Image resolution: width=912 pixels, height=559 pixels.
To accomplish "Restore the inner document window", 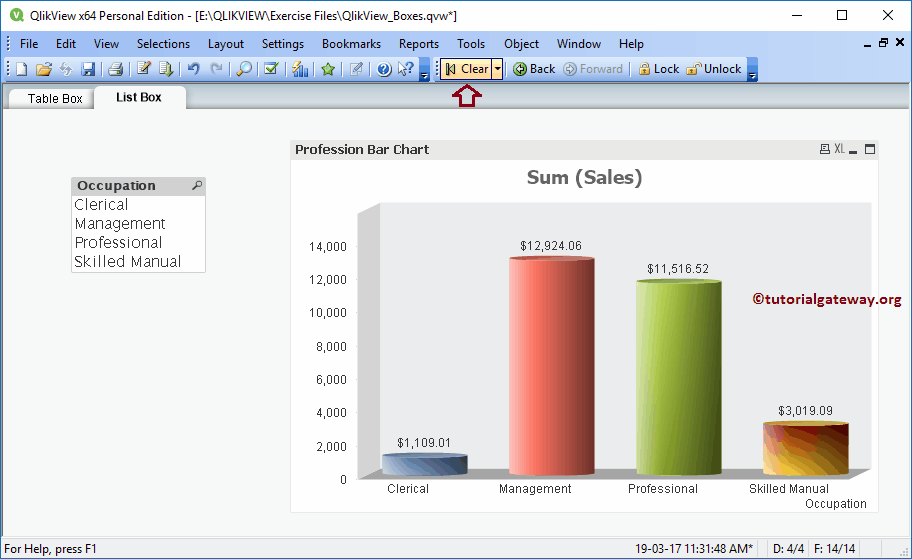I will coord(884,43).
